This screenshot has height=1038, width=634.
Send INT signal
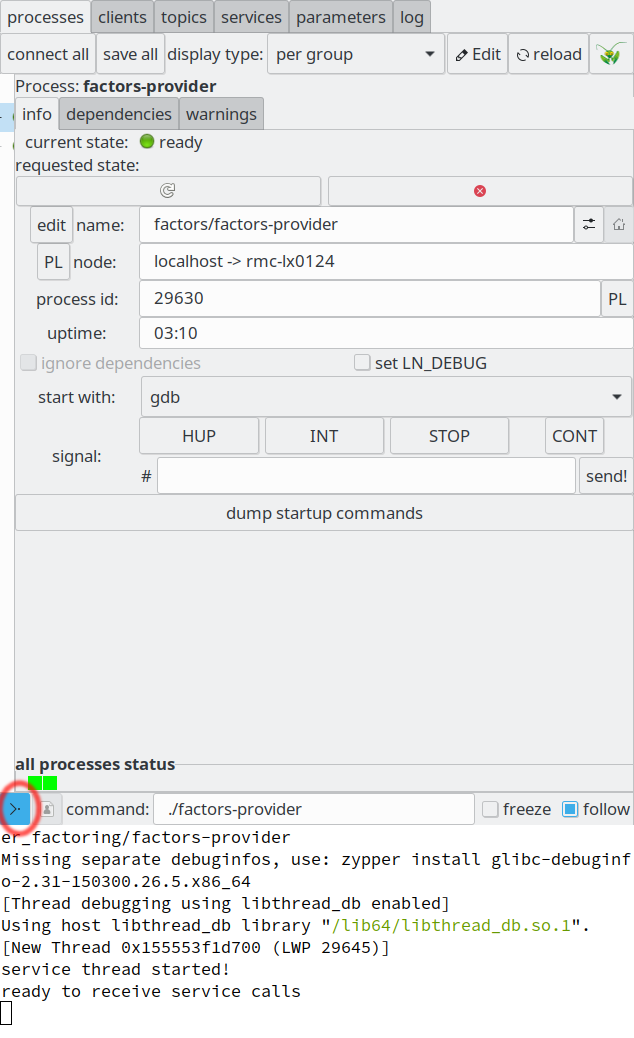[x=324, y=436]
